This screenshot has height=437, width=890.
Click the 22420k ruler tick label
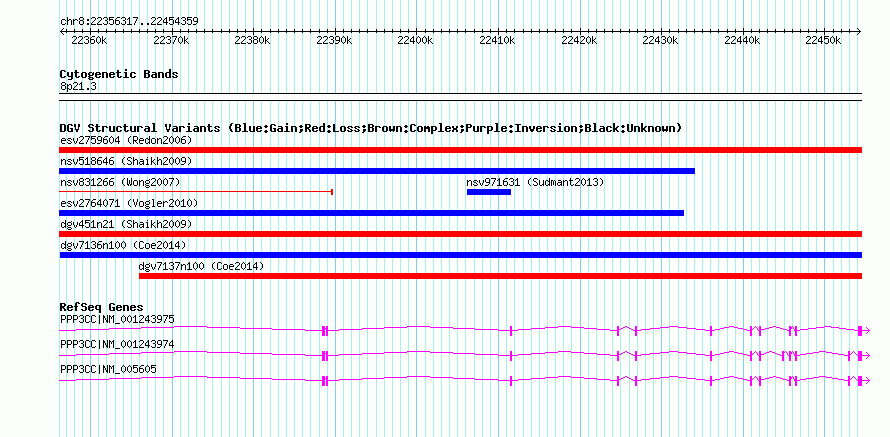580,41
